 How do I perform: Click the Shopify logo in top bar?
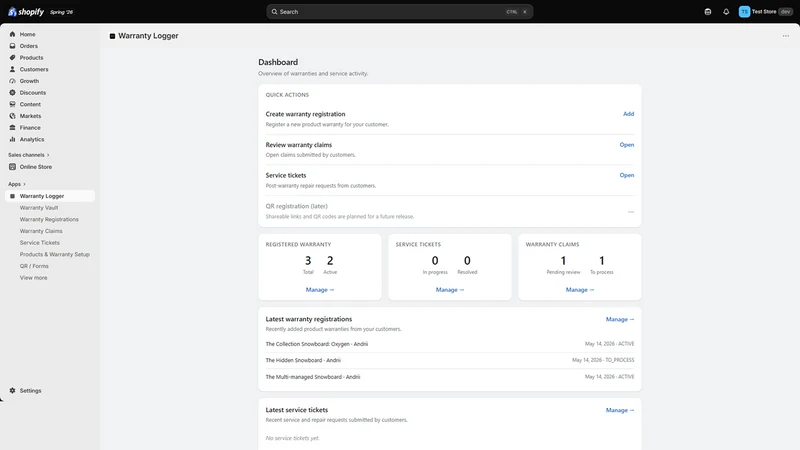26,12
